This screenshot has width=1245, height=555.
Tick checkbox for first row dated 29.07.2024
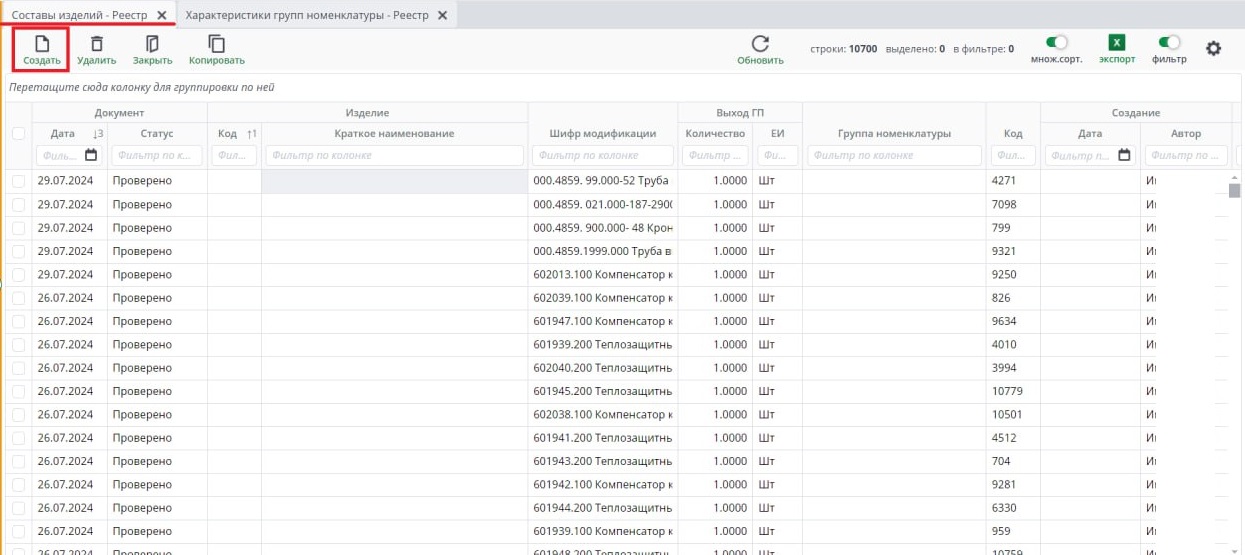tap(18, 181)
